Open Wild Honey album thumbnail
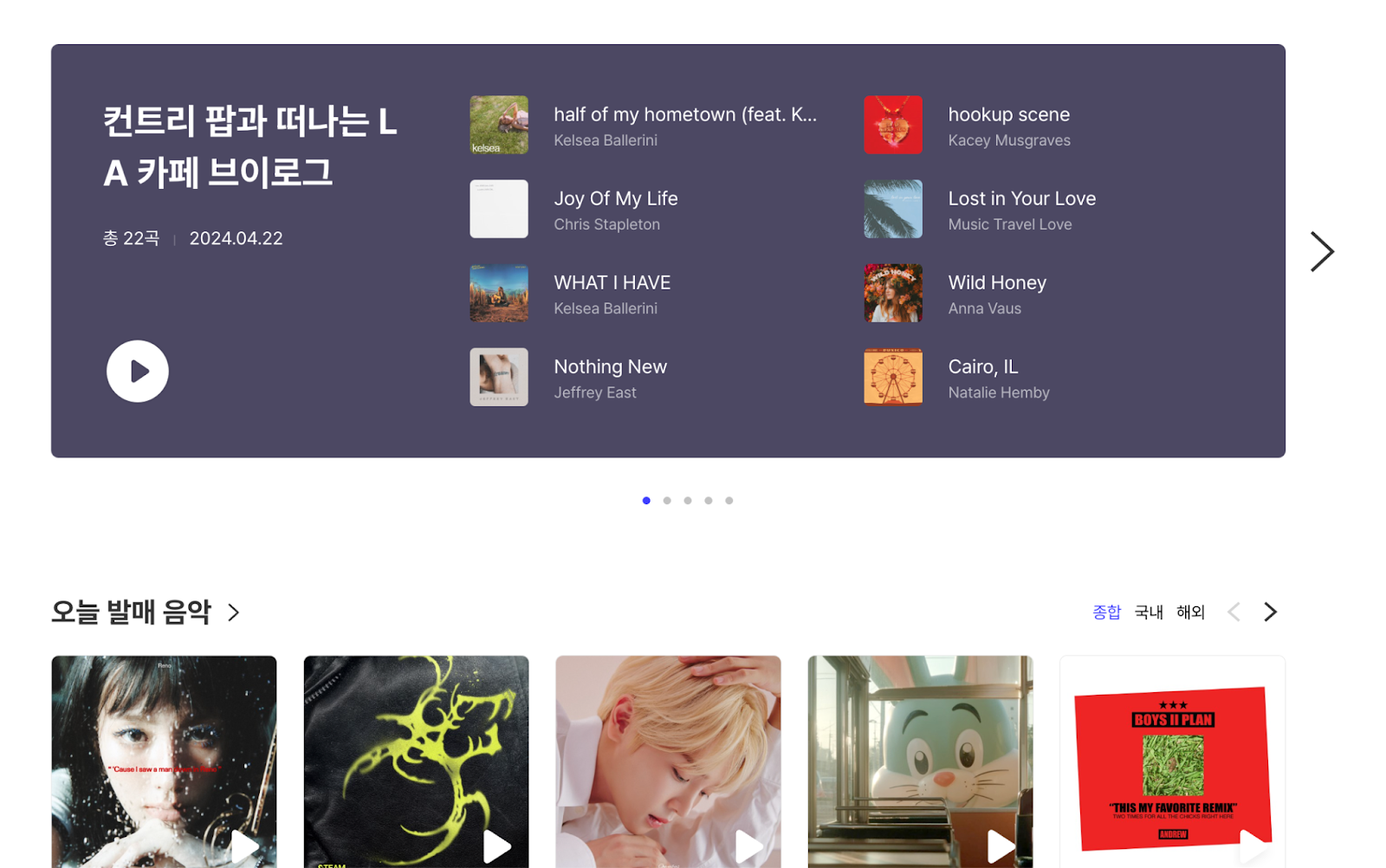This screenshot has height=868, width=1386. pos(893,293)
